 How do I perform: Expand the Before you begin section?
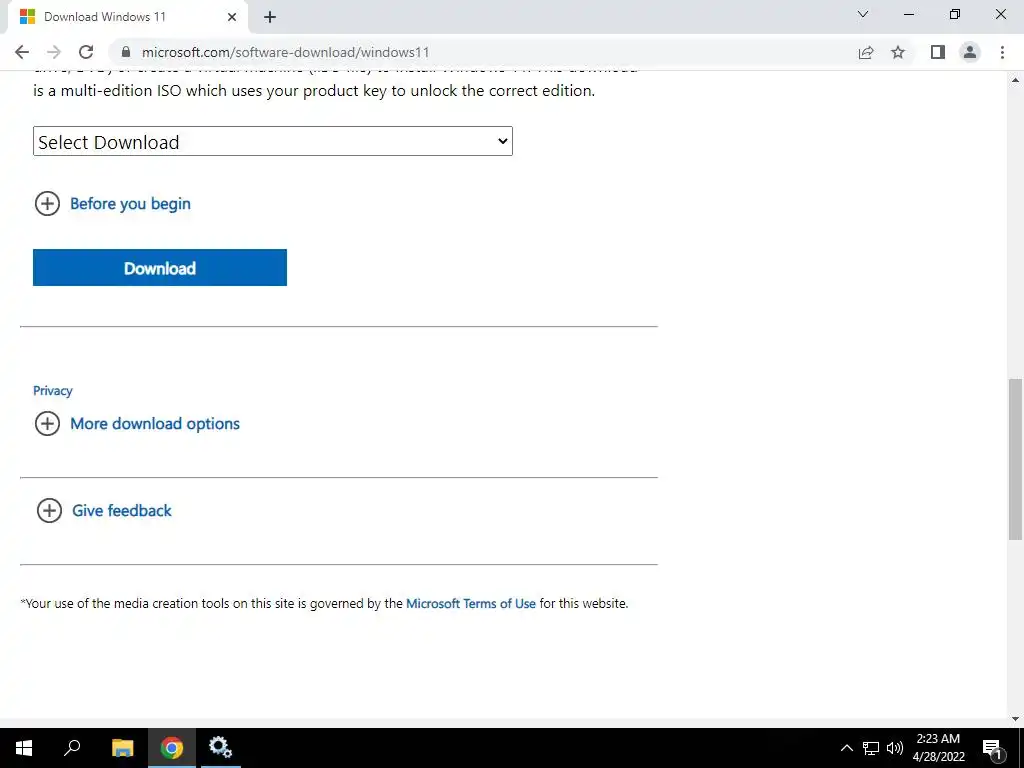click(x=112, y=204)
